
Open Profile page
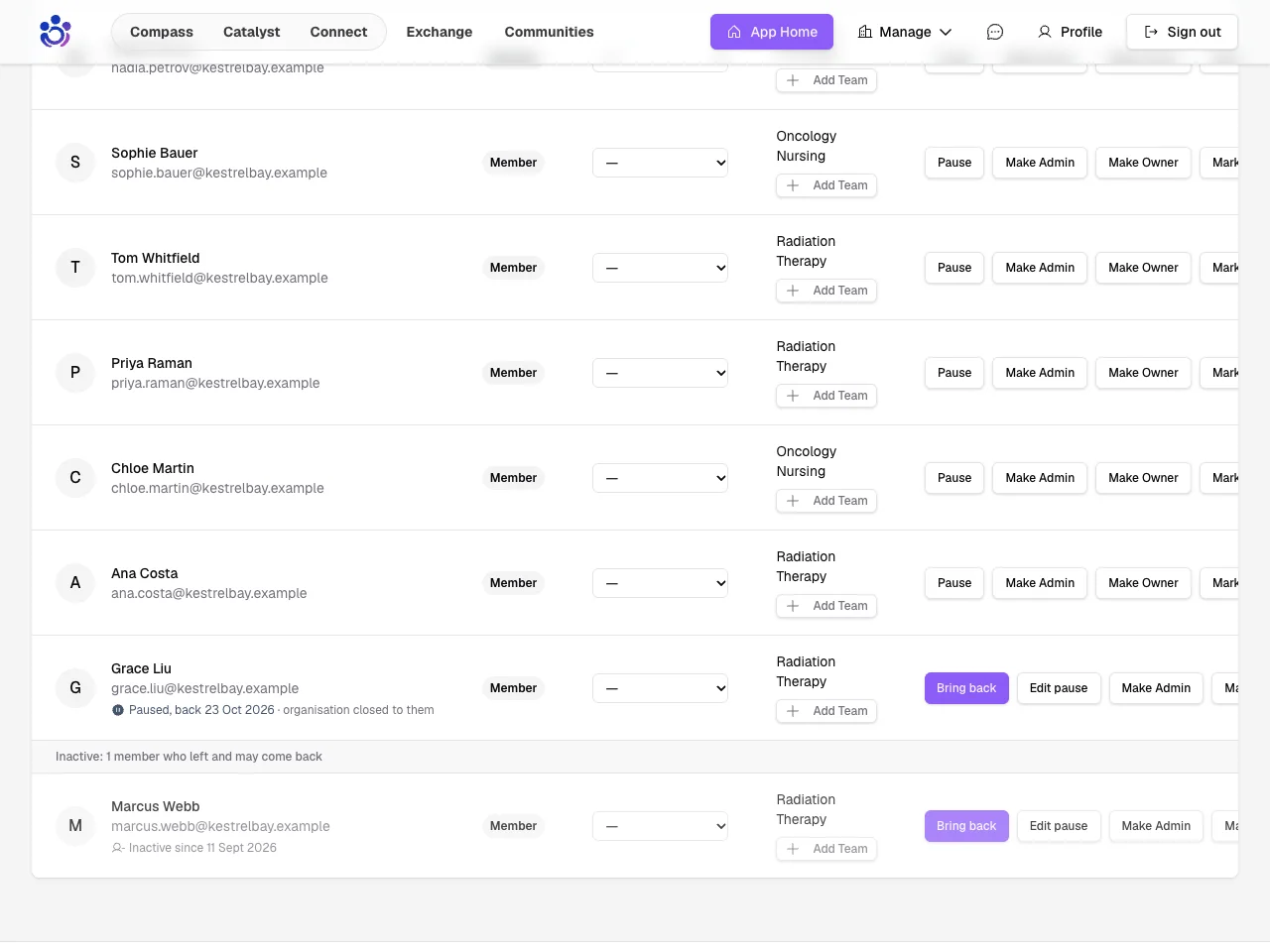pyautogui.click(x=1070, y=32)
